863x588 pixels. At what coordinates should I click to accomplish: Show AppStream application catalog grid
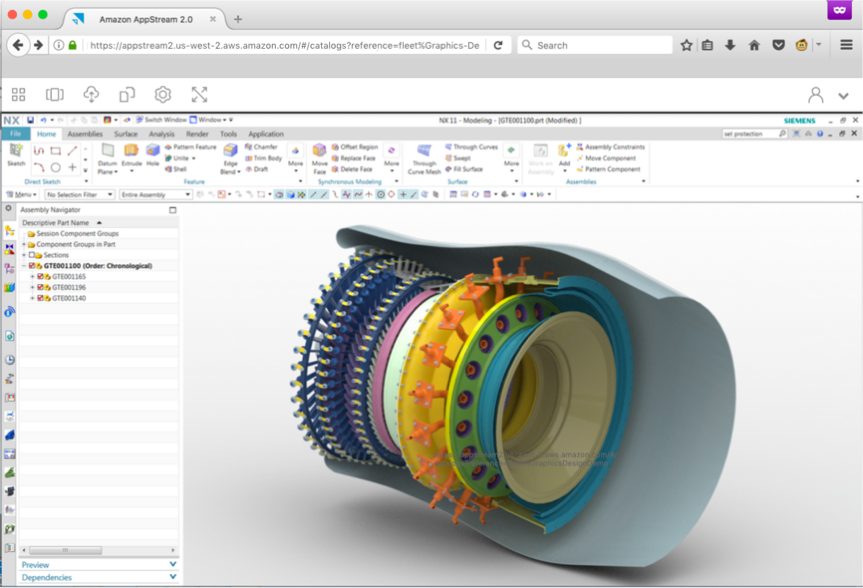(x=18, y=95)
